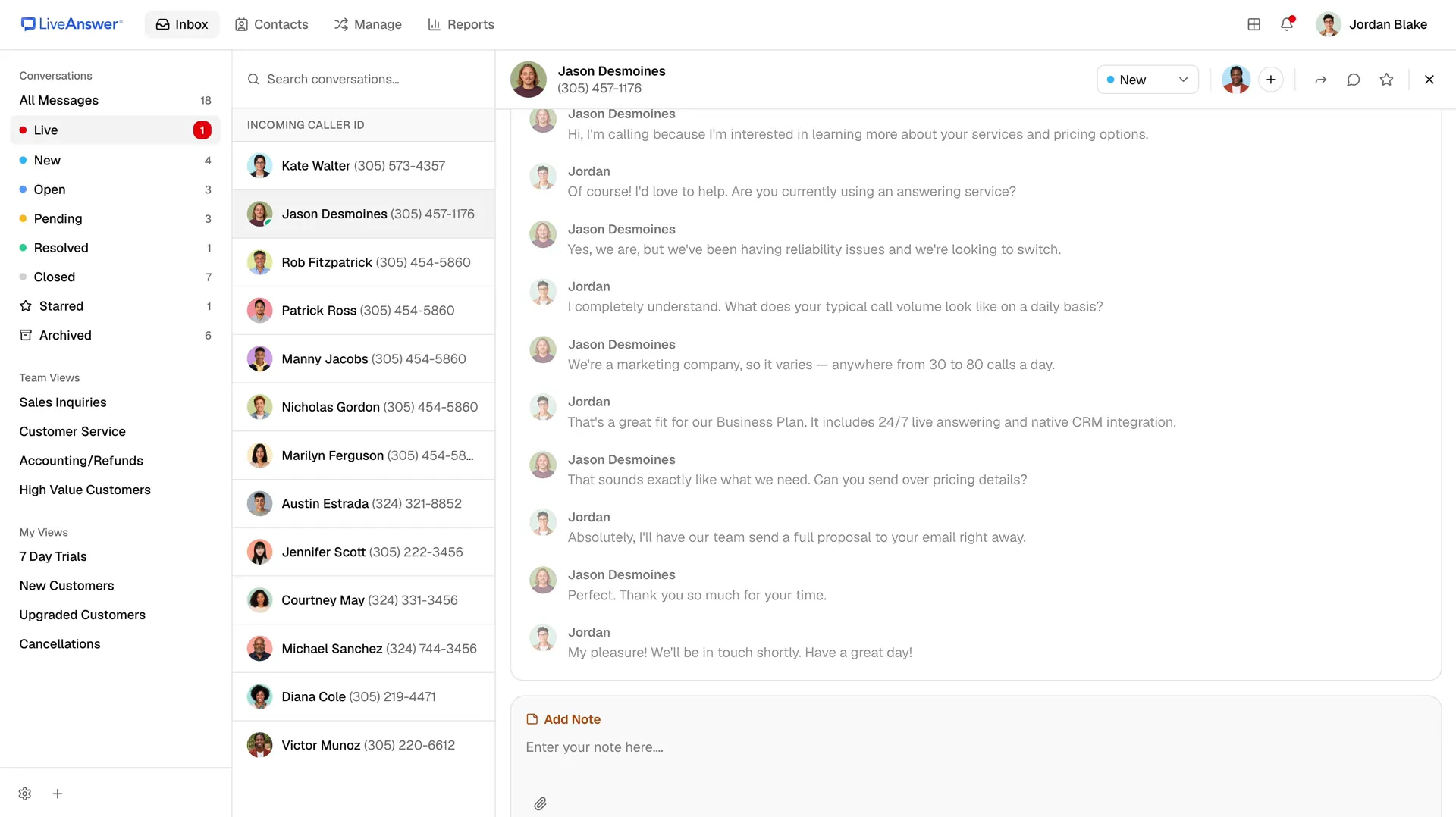Screen dimensions: 1456x817
Task: Forward conversation with arrow icon
Action: [x=1320, y=80]
